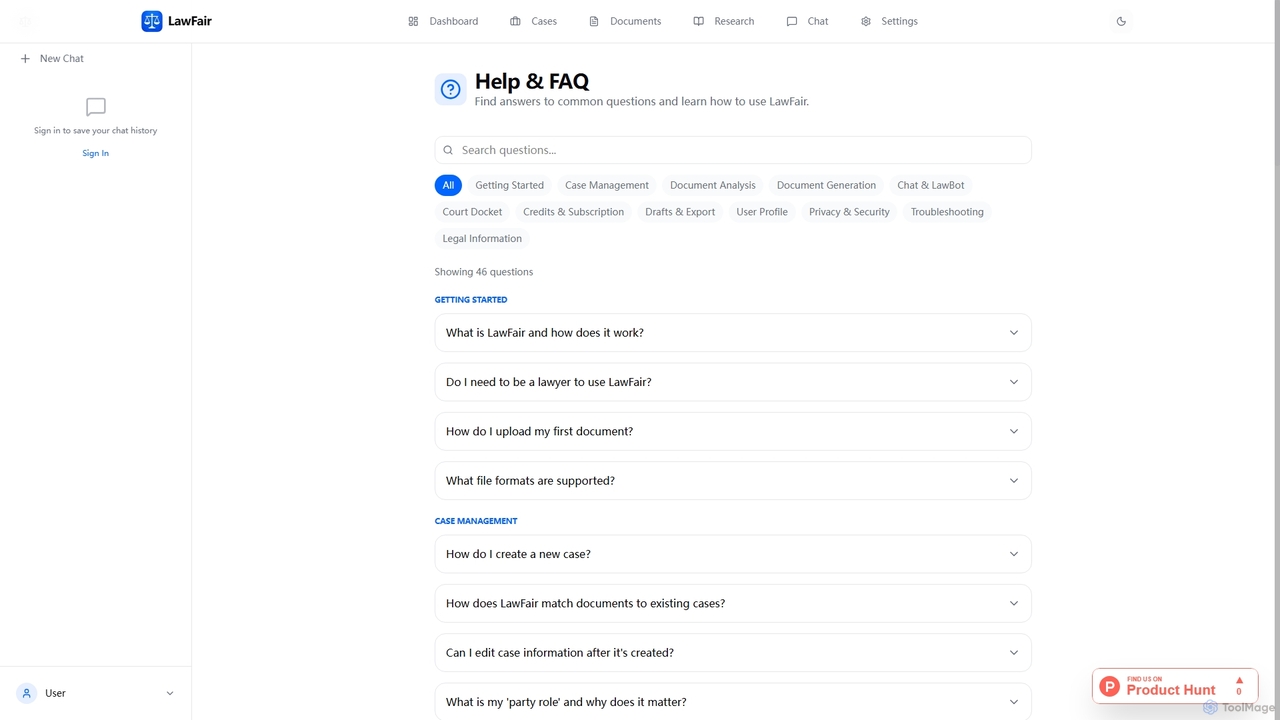Click the search magnifier icon
The image size is (1280, 720).
(448, 150)
